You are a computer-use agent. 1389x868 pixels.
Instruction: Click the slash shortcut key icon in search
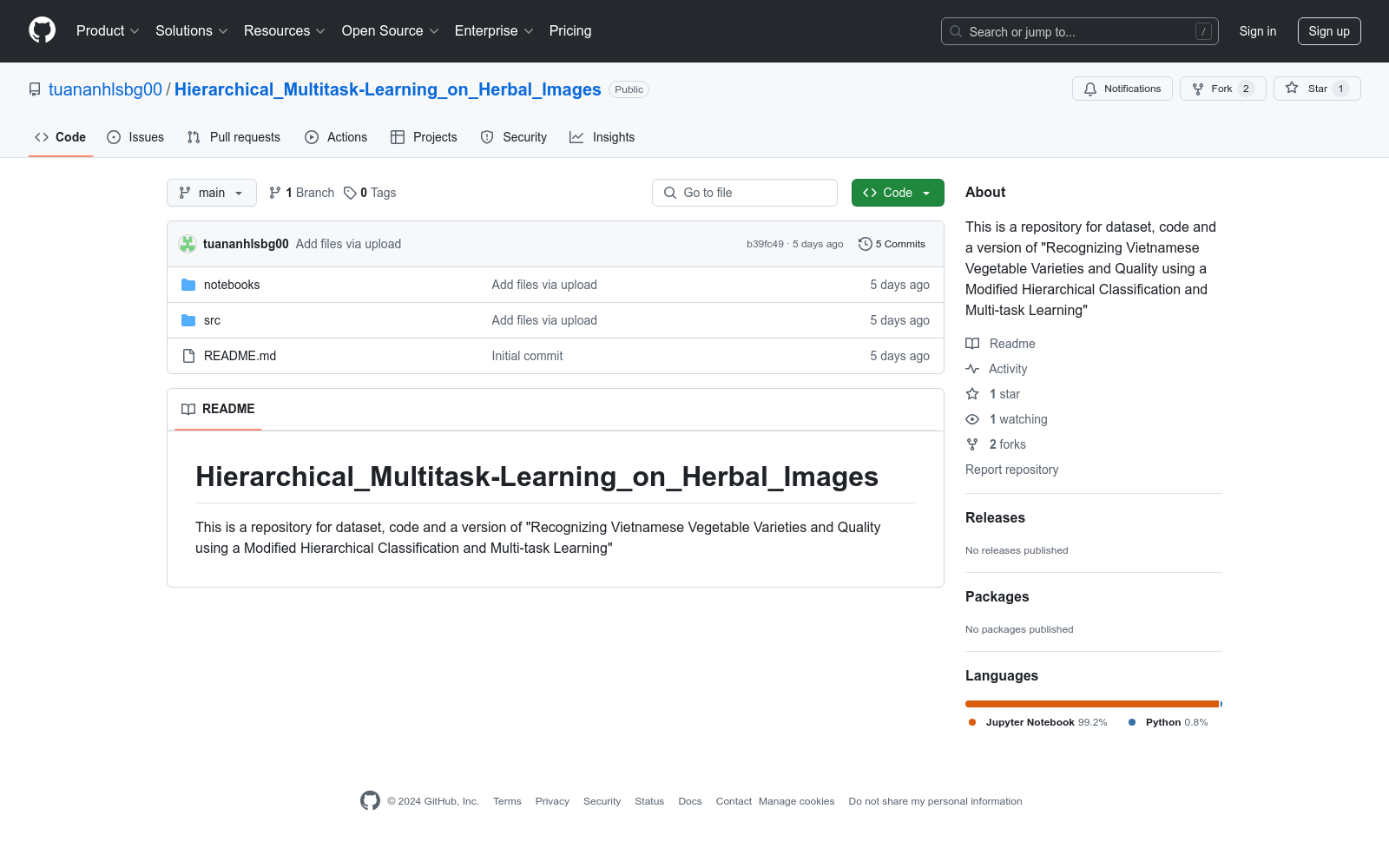click(1203, 31)
